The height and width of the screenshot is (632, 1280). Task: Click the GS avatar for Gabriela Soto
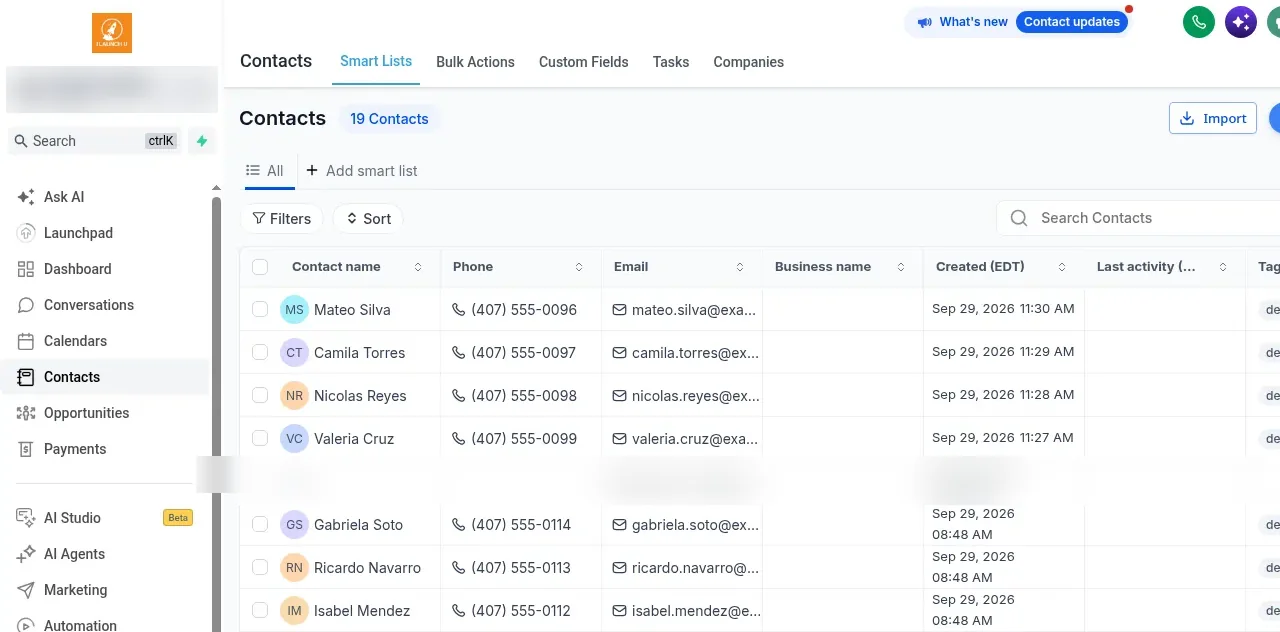click(x=294, y=525)
